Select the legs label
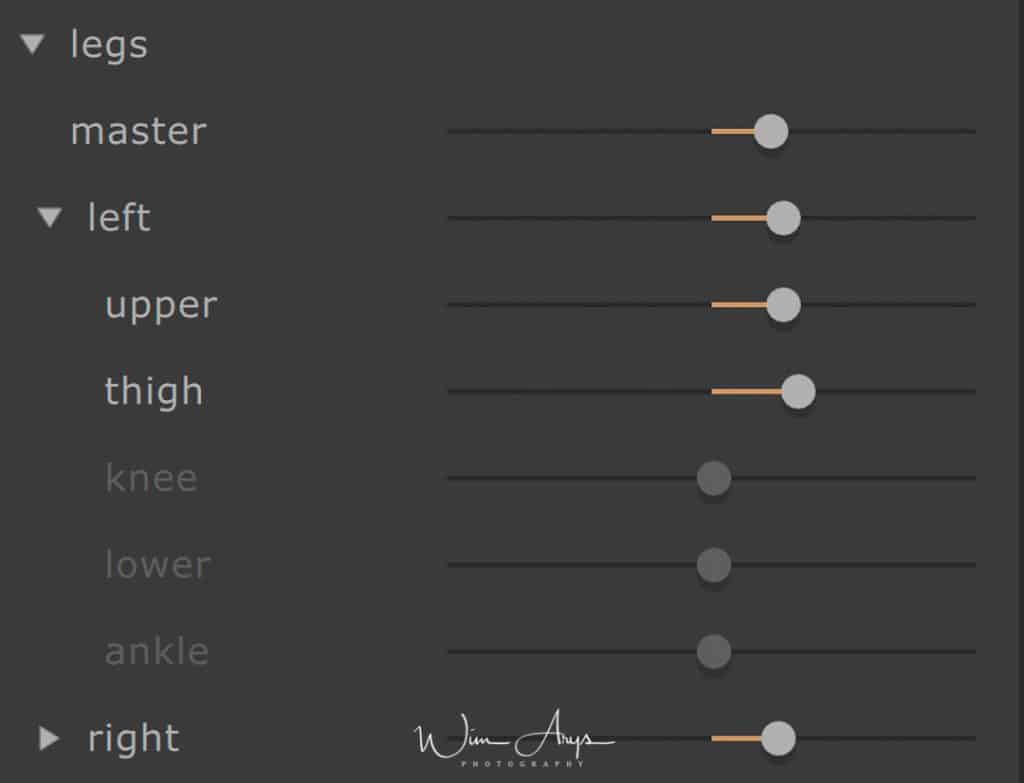Viewport: 1024px width, 783px height. (x=109, y=46)
